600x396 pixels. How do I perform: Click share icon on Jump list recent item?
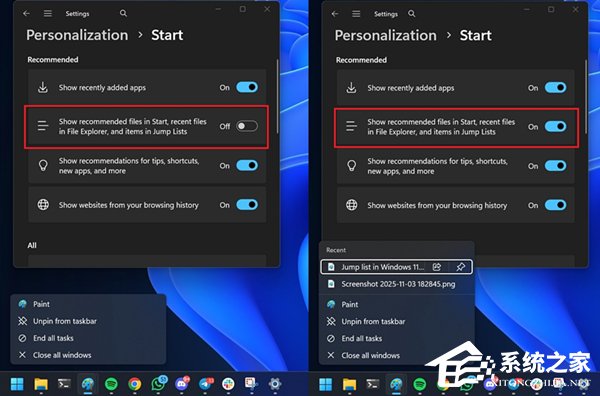click(437, 267)
